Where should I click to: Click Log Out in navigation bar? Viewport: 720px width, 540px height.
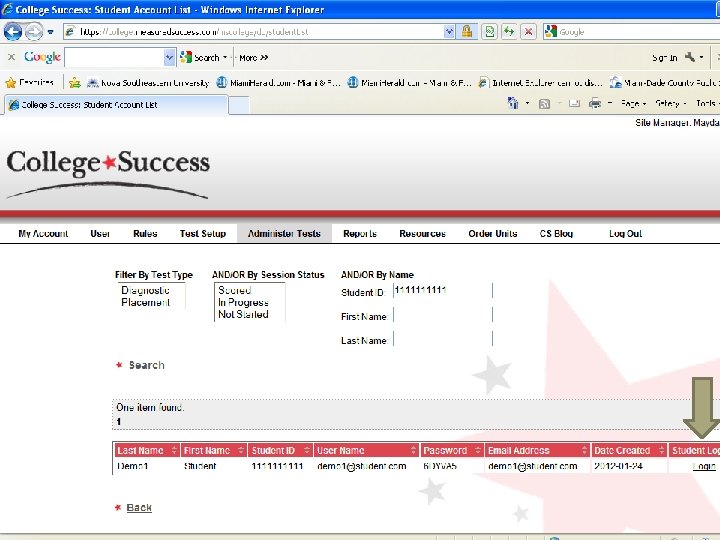coord(625,233)
